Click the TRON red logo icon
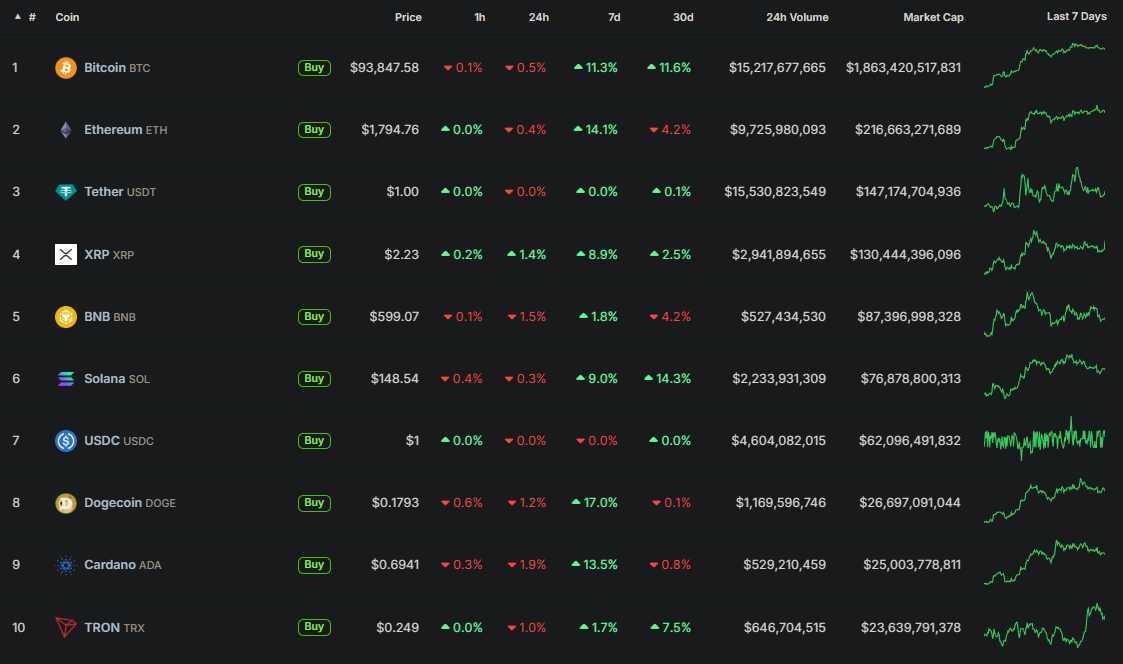 65,628
